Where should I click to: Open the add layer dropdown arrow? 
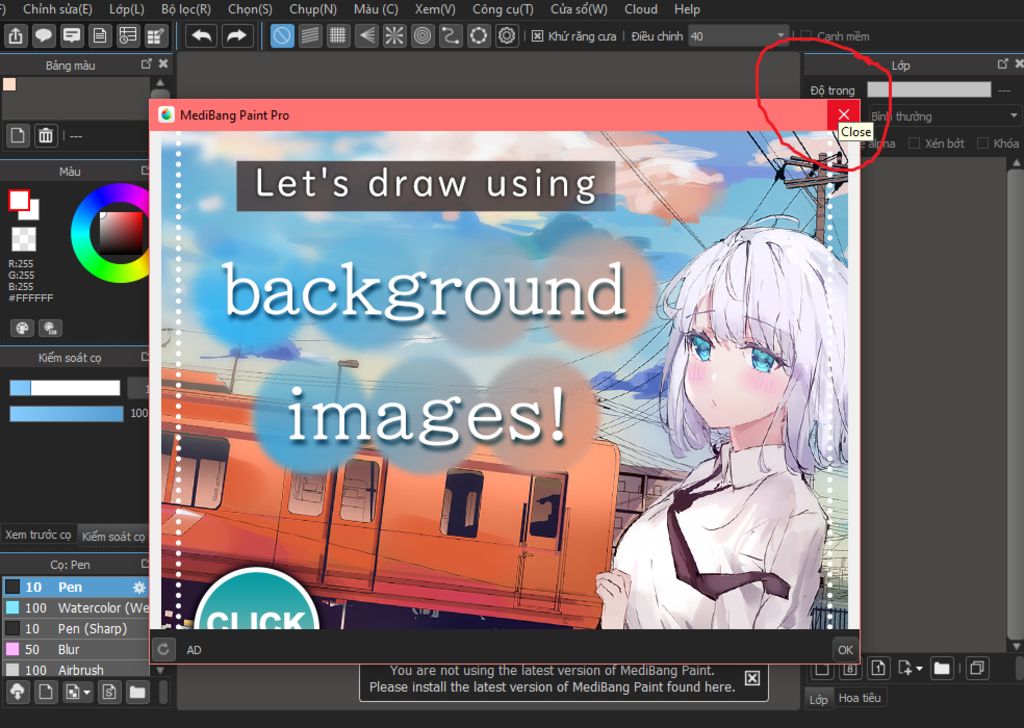pyautogui.click(x=920, y=668)
